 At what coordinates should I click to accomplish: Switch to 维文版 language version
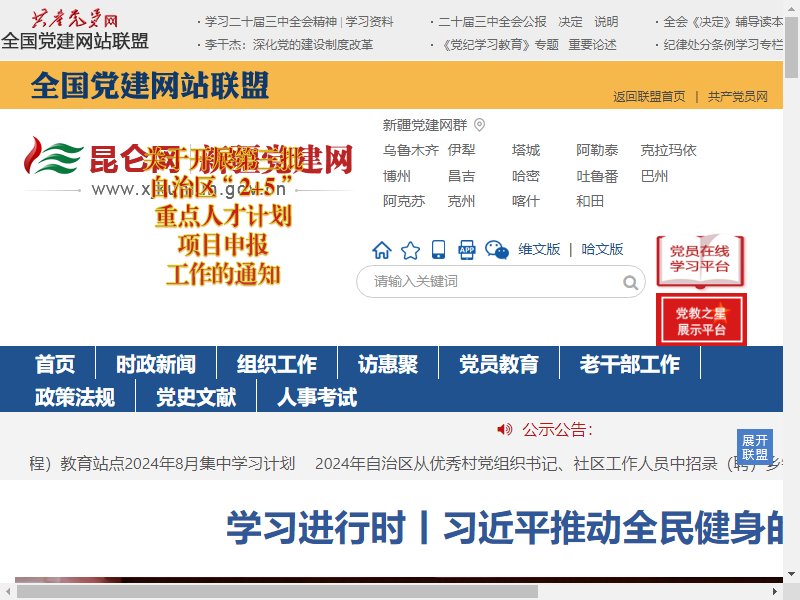[539, 249]
